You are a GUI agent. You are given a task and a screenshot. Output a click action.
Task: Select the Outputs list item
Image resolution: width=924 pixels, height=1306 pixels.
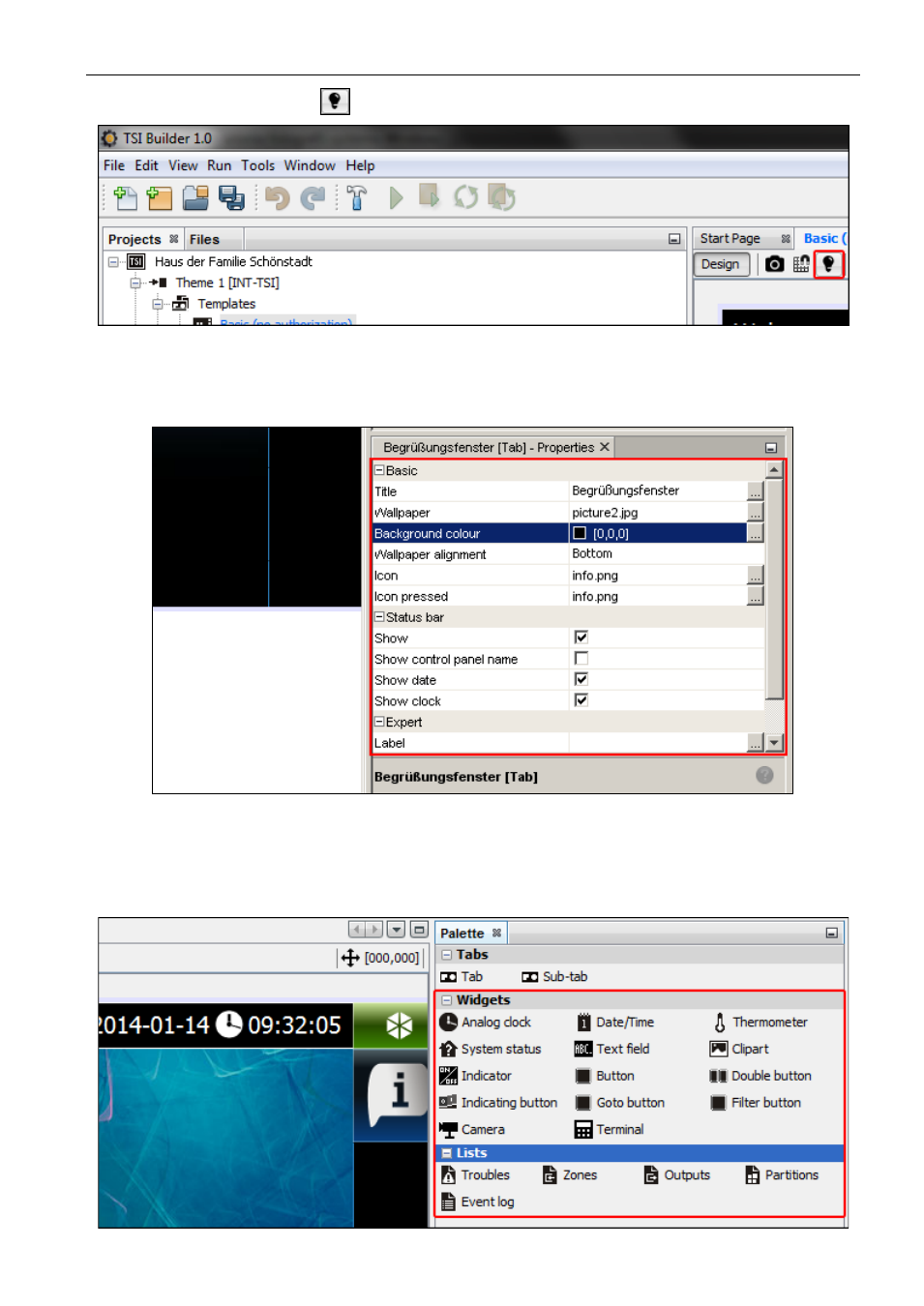point(677,1174)
